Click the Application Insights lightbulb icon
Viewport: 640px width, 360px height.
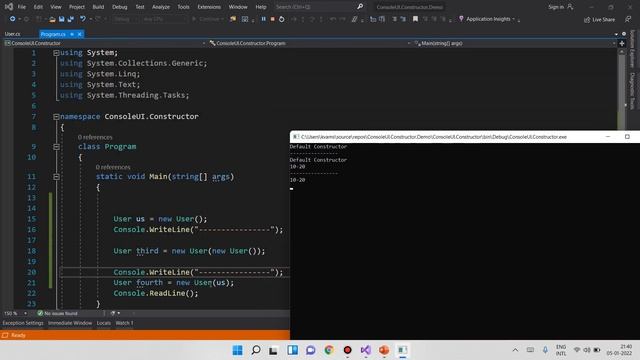(x=461, y=19)
